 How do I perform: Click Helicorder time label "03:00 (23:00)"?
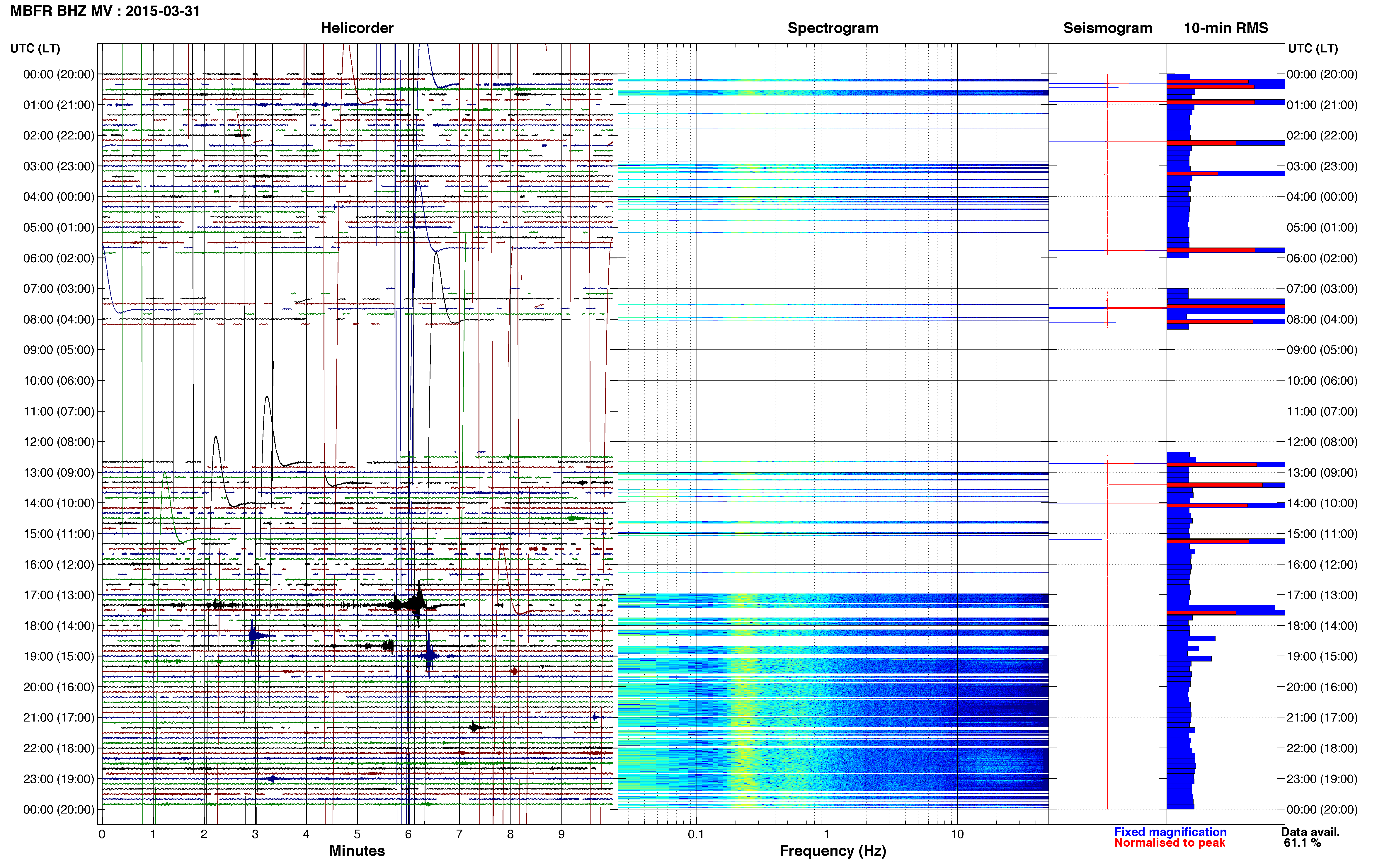pyautogui.click(x=59, y=166)
